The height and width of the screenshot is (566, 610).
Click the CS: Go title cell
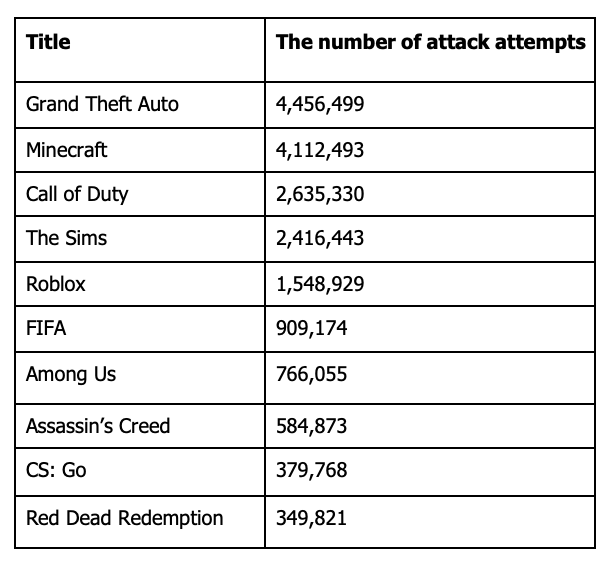[56, 470]
